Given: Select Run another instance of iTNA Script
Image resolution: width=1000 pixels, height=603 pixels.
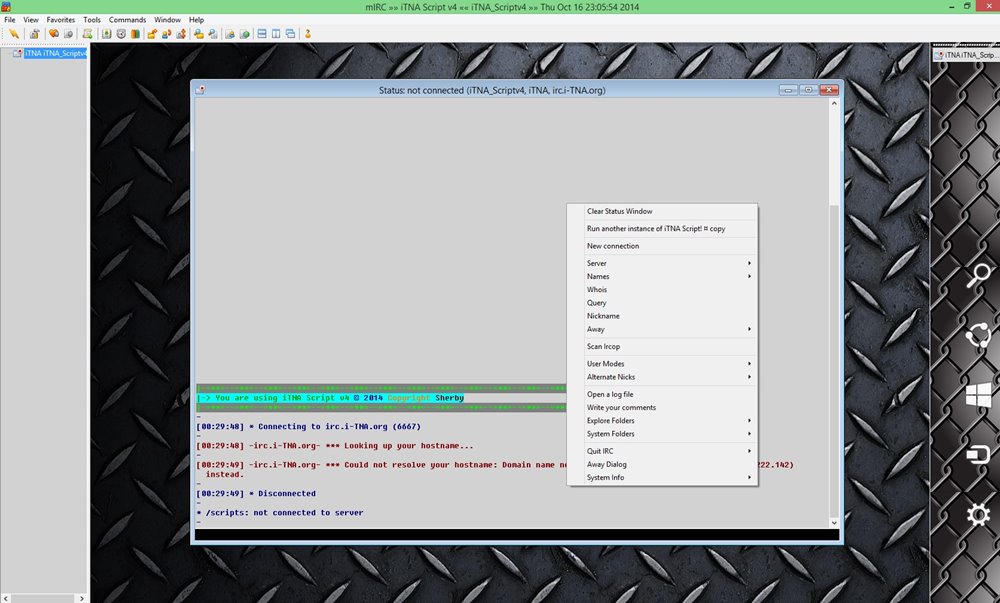Looking at the screenshot, I should point(662,228).
